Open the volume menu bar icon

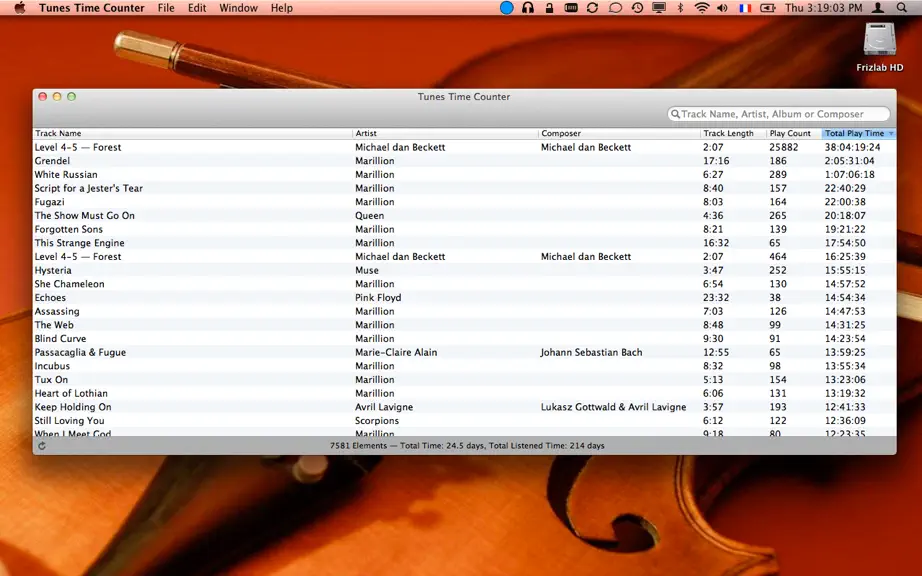(723, 8)
